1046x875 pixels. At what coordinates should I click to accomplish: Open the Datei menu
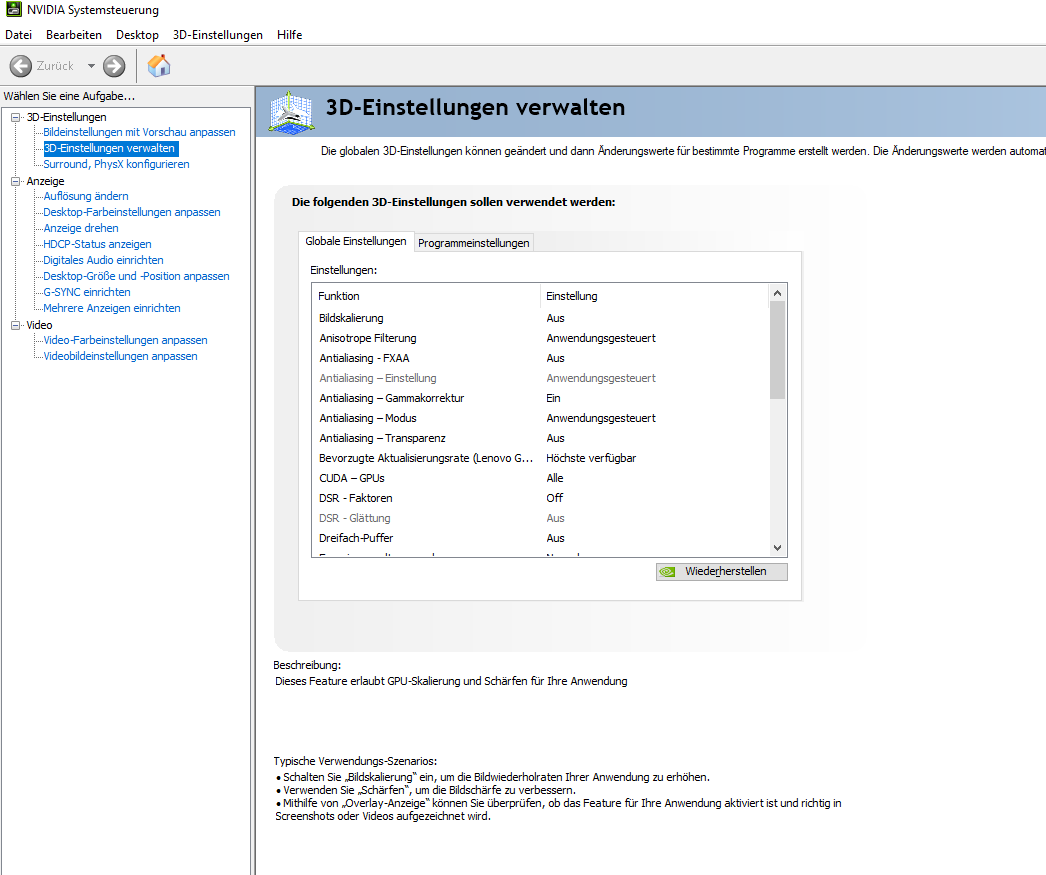pyautogui.click(x=19, y=35)
